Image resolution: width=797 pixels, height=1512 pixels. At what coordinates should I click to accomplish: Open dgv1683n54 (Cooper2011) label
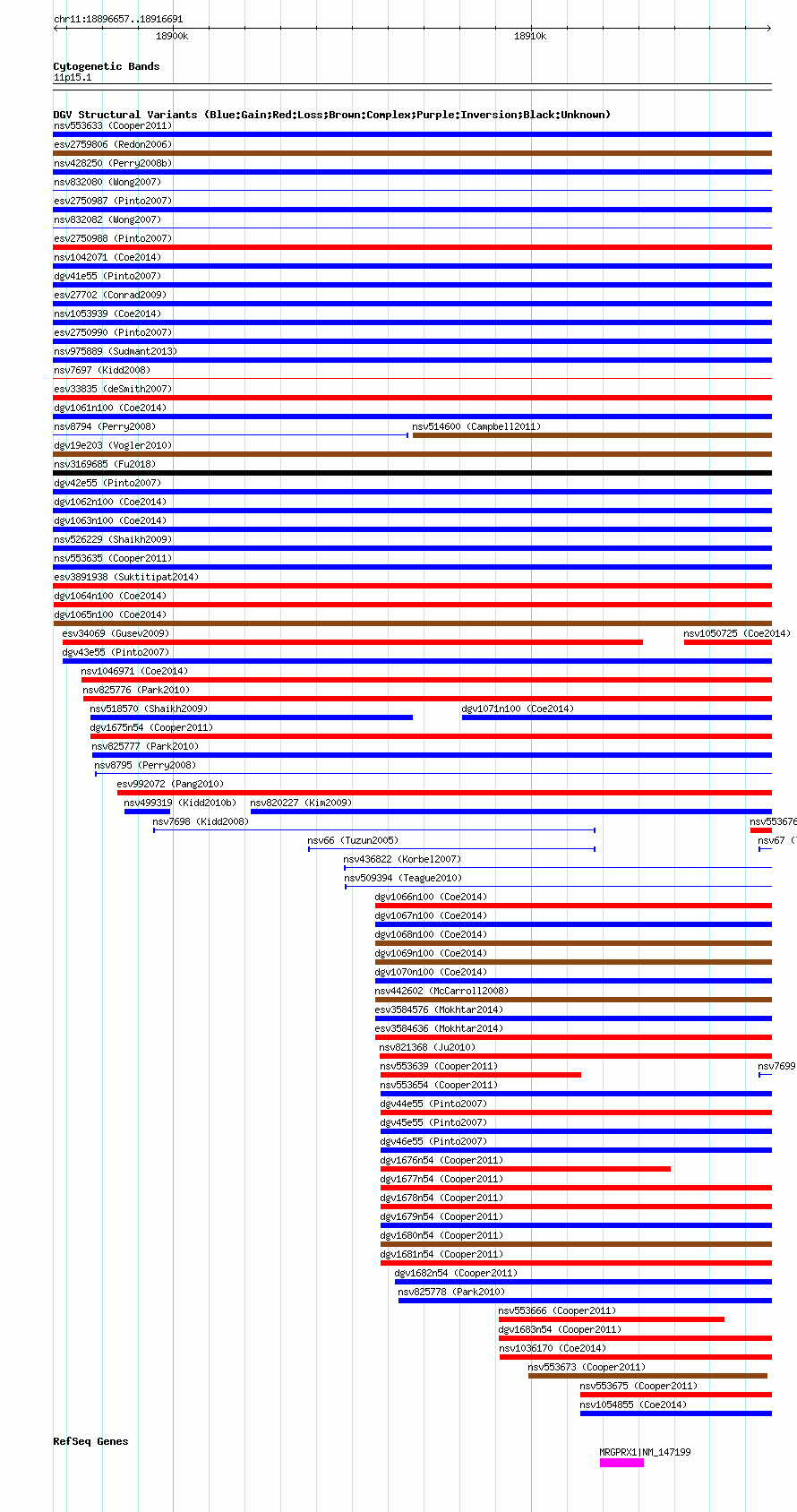pyautogui.click(x=560, y=1329)
